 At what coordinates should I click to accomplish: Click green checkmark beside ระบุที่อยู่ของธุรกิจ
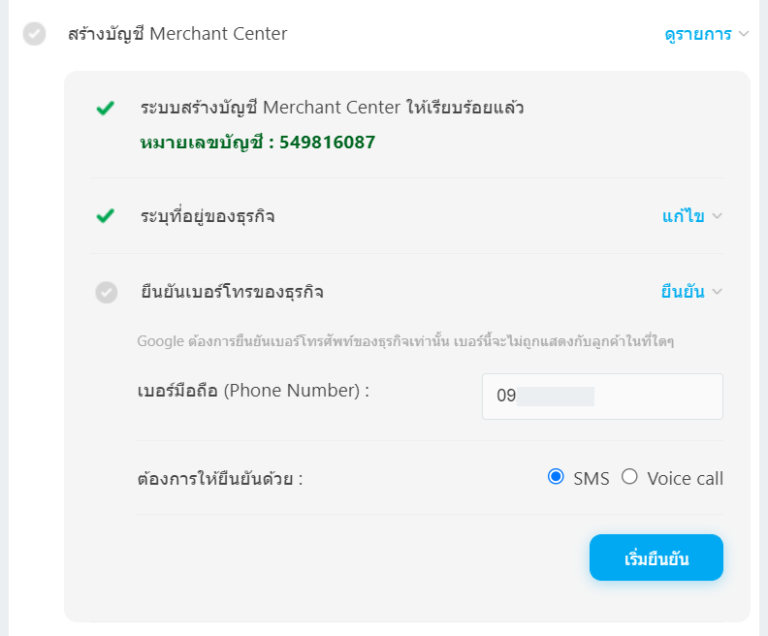(x=105, y=216)
